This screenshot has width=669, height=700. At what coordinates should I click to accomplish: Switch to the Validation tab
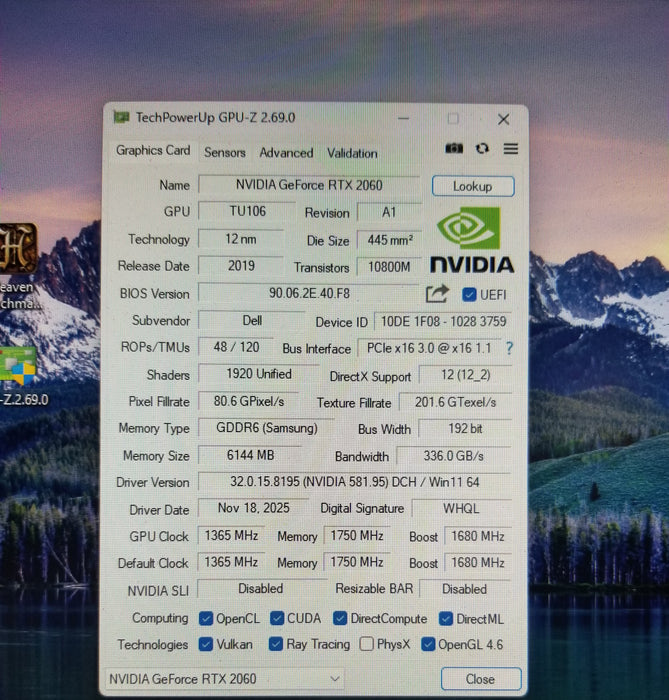coord(352,153)
